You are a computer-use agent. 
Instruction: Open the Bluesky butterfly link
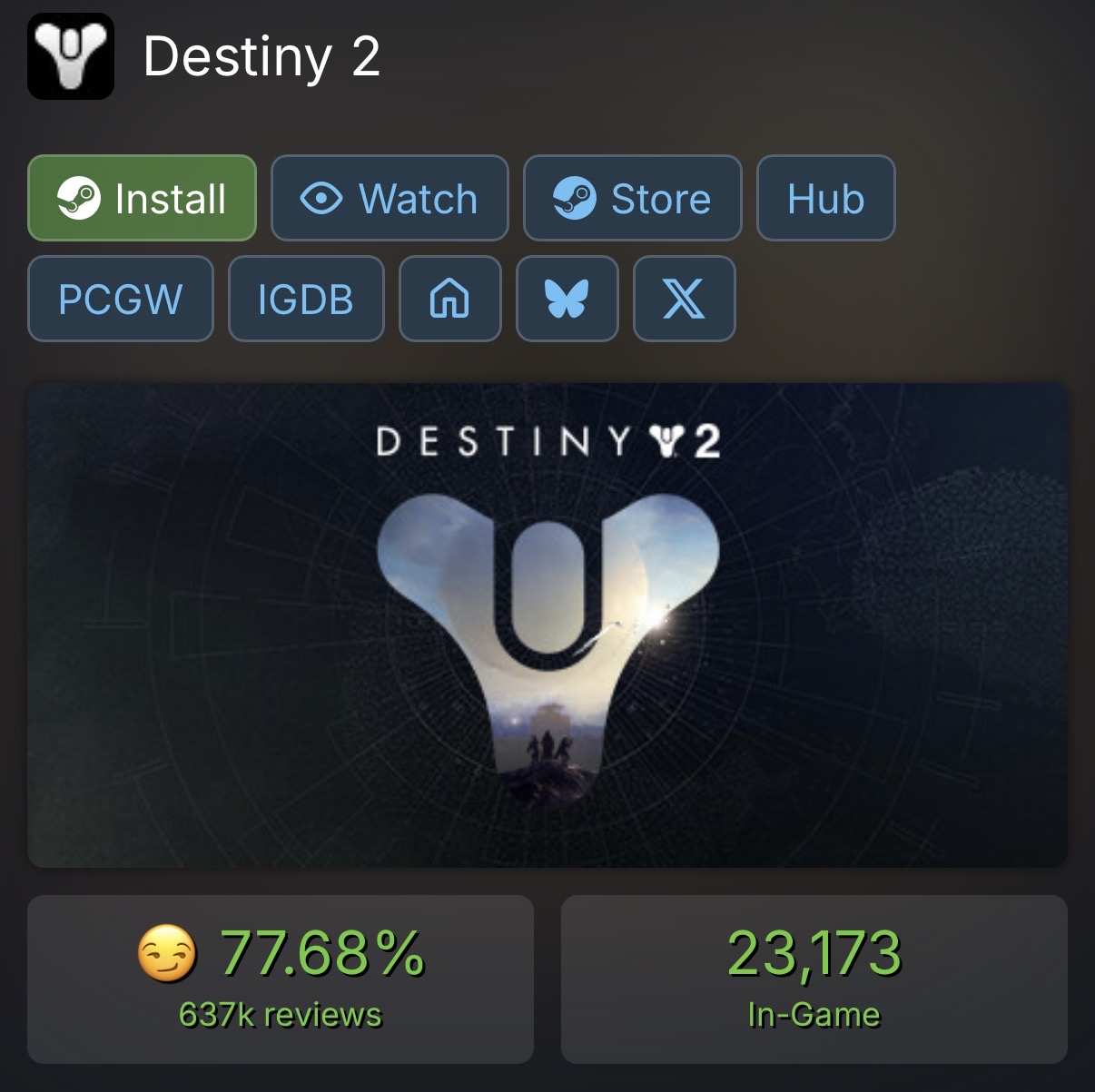pyautogui.click(x=567, y=299)
